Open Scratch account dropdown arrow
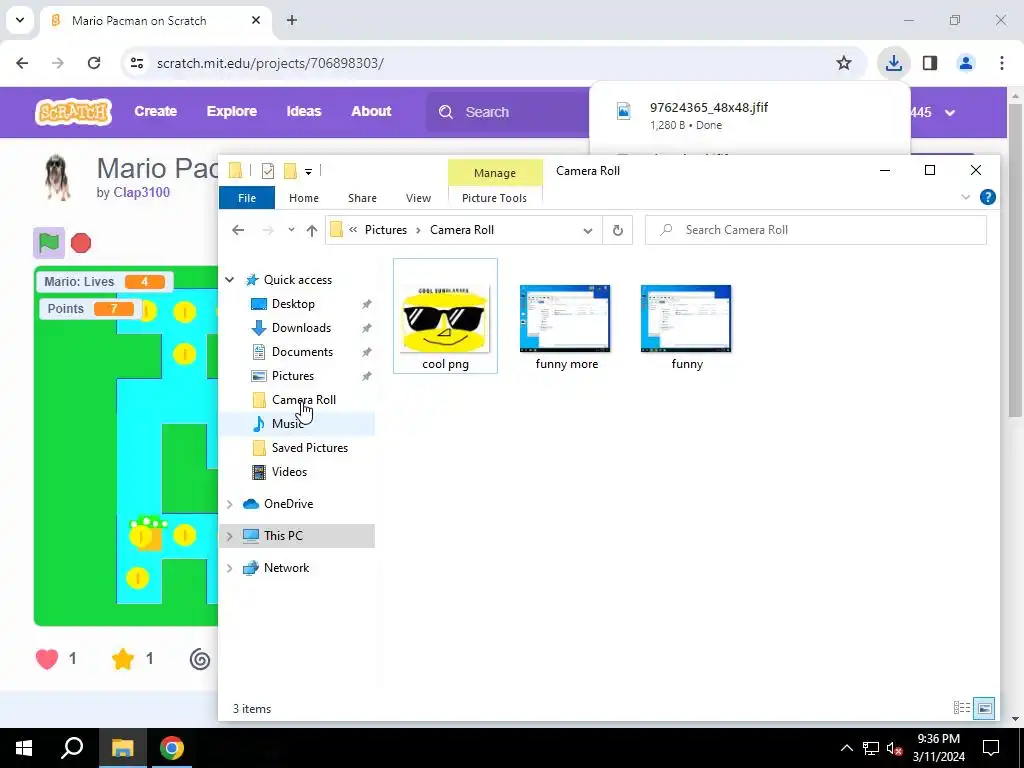This screenshot has width=1024, height=768. (x=950, y=112)
